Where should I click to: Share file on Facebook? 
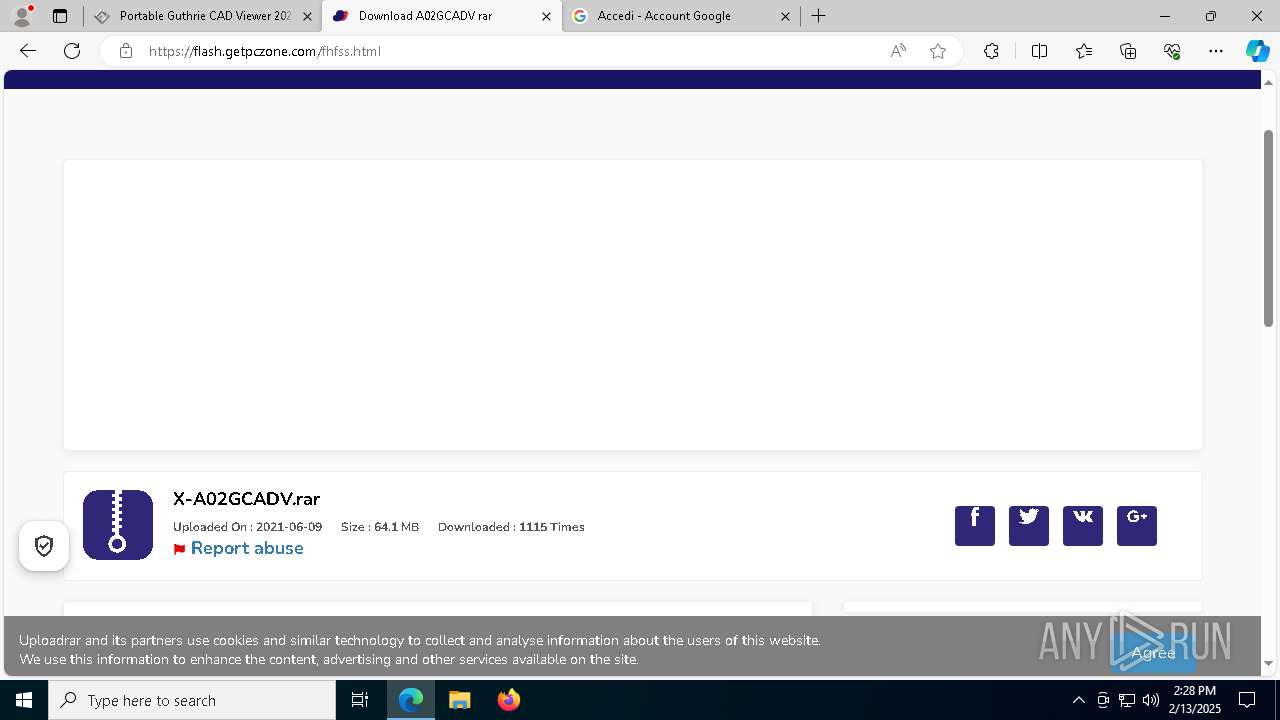point(975,526)
